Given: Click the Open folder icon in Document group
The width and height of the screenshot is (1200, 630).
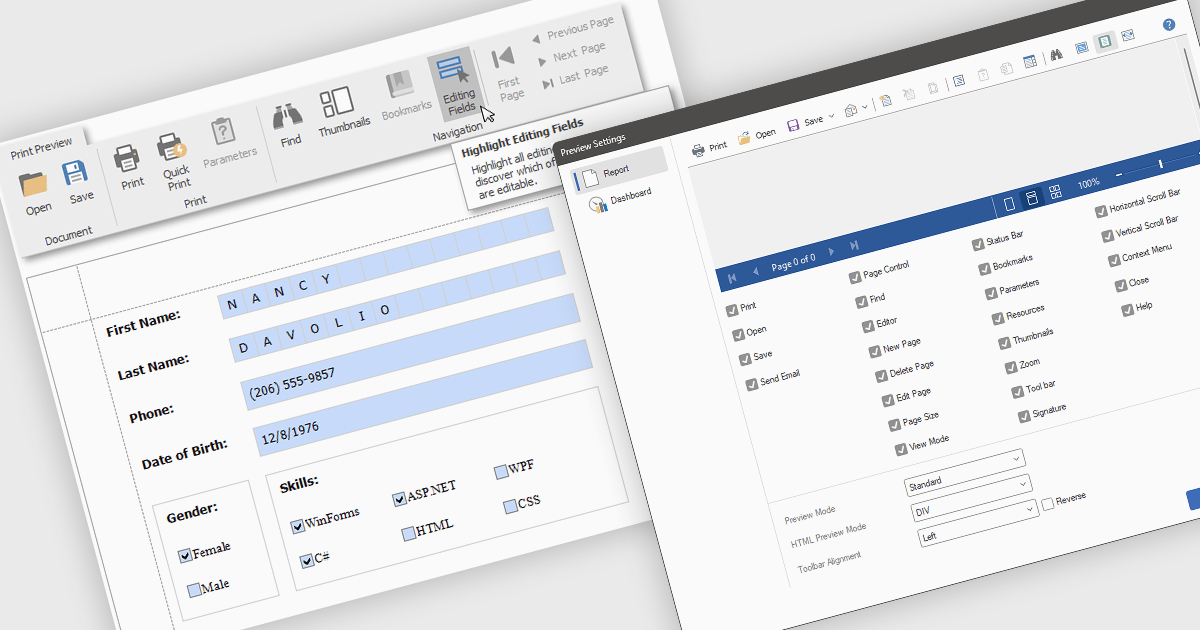Looking at the screenshot, I should [35, 184].
